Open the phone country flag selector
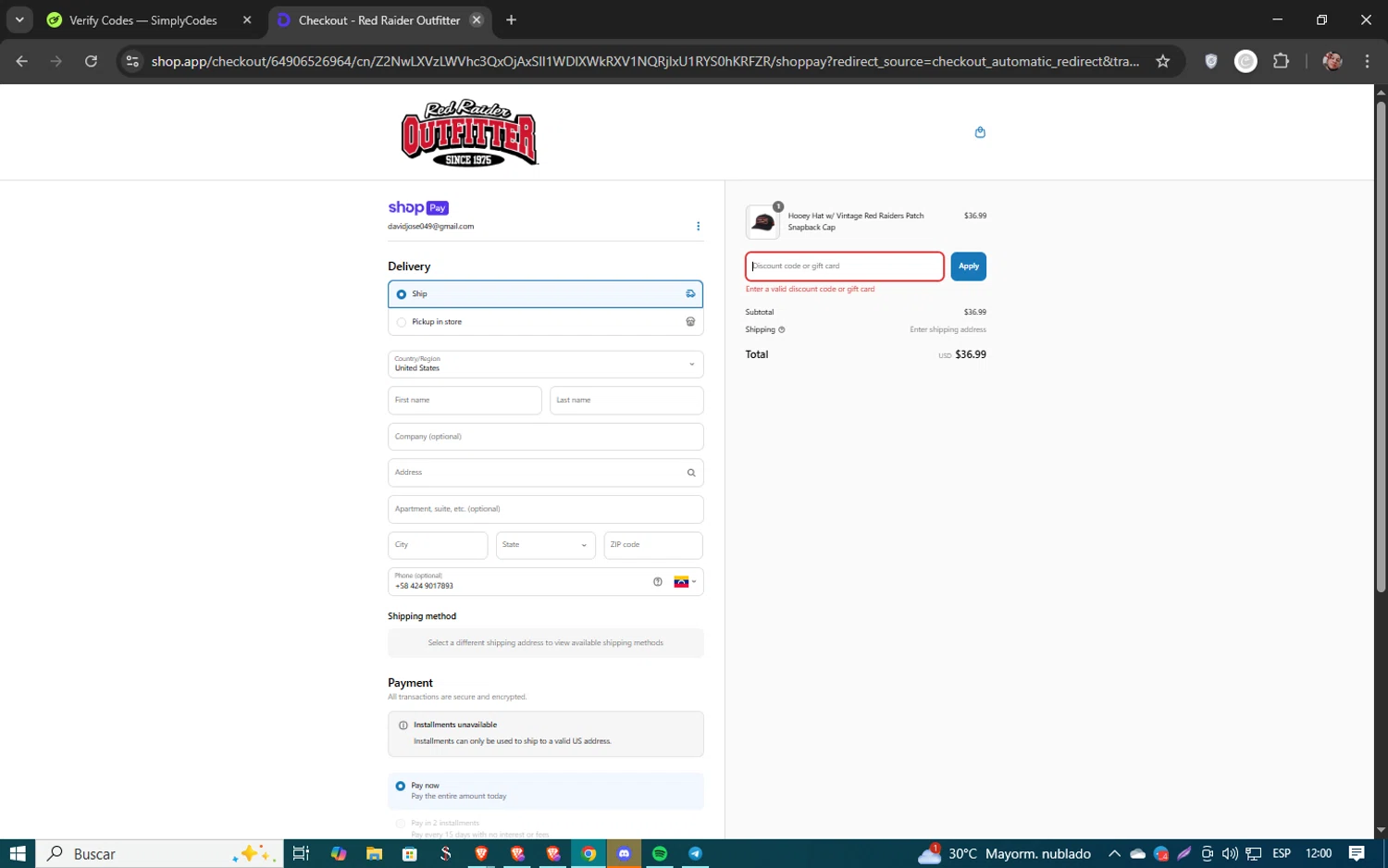Screen dimensions: 1388x868 685,582
